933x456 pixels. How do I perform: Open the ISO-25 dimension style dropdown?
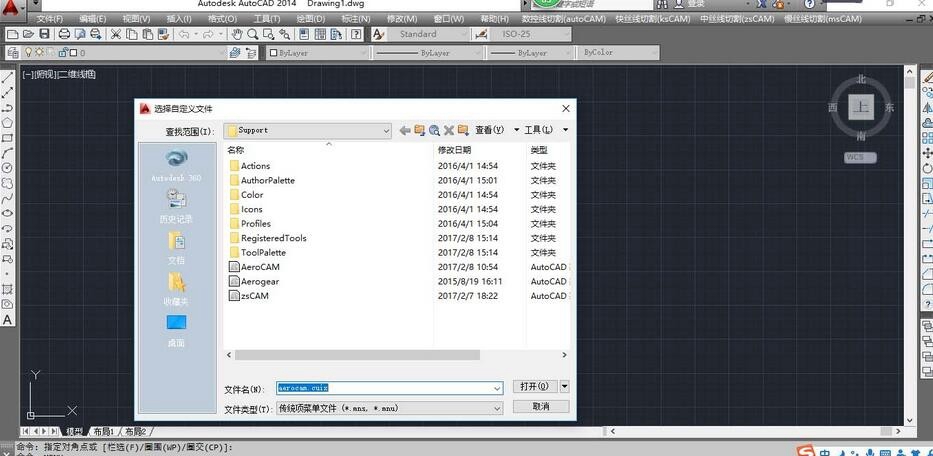pos(565,34)
